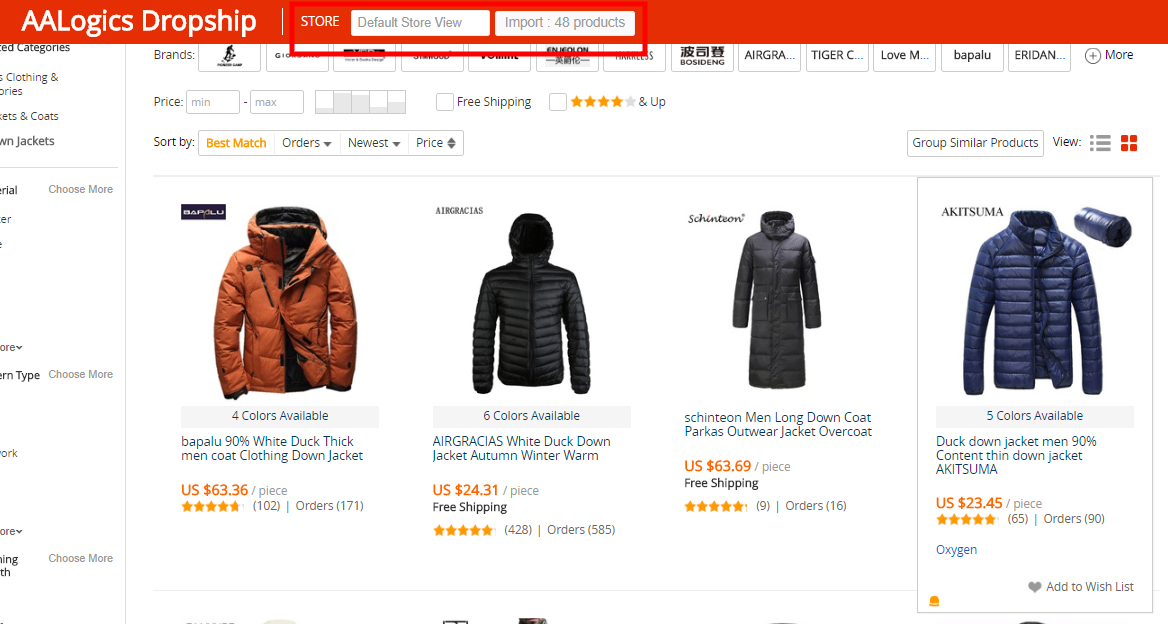This screenshot has height=624, width=1168.
Task: Sort by Best Match
Action: (236, 143)
